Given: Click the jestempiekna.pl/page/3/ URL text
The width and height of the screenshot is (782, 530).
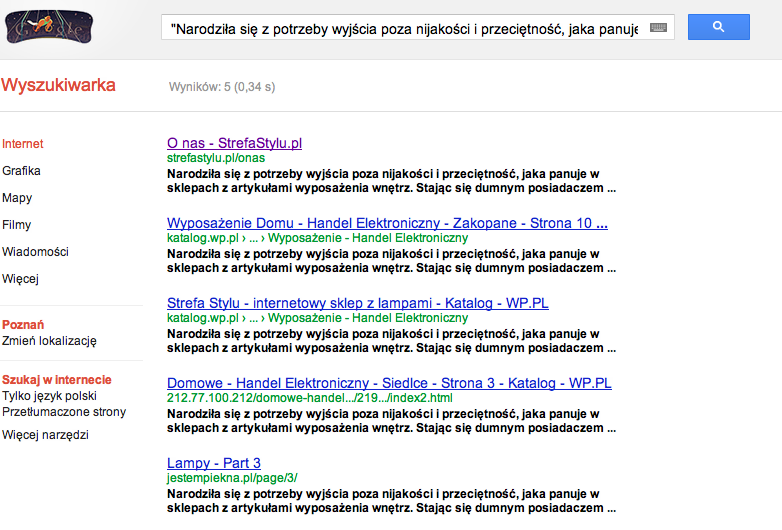Looking at the screenshot, I should [x=232, y=478].
